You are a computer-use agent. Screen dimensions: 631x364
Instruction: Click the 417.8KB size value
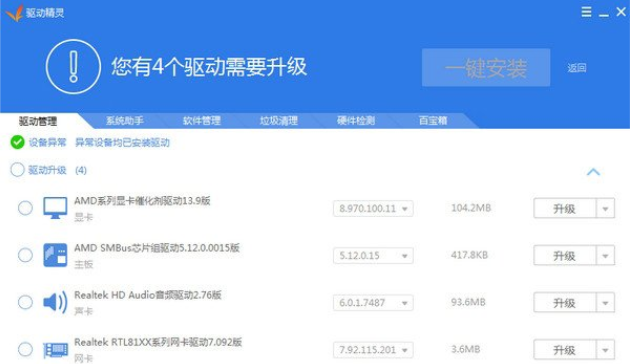469,255
